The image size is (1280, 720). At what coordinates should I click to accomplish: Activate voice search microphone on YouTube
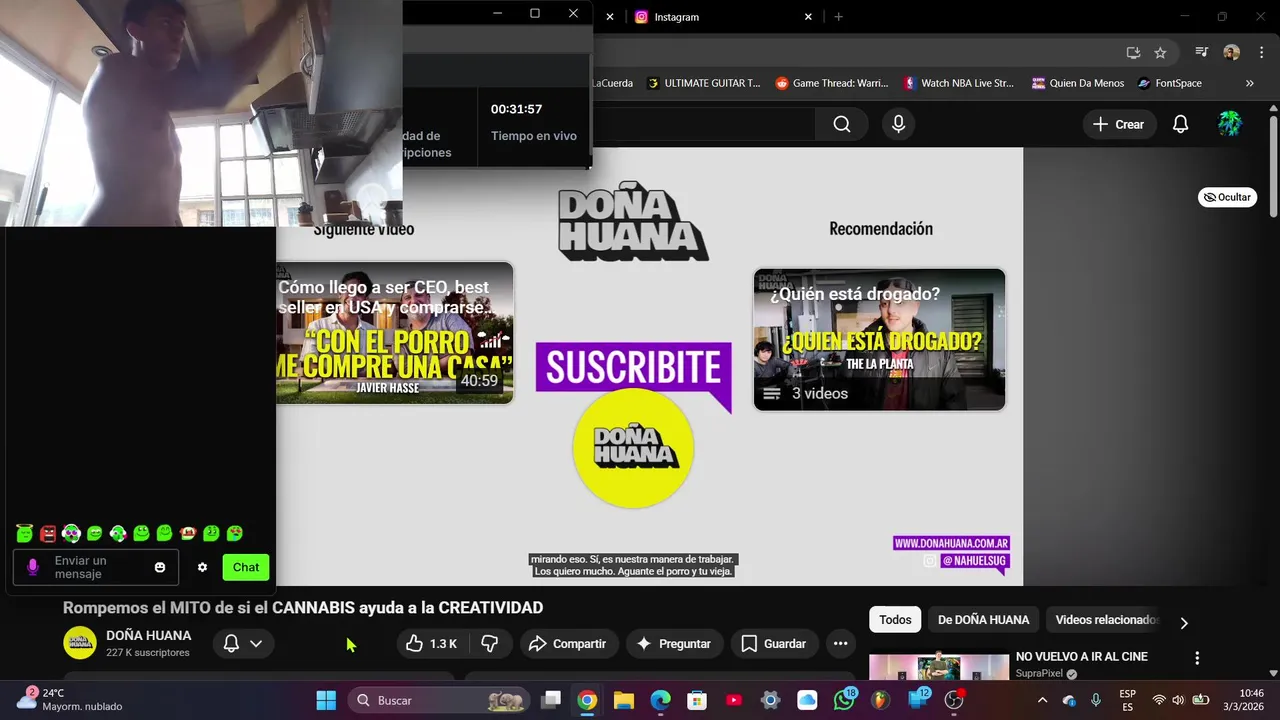898,124
